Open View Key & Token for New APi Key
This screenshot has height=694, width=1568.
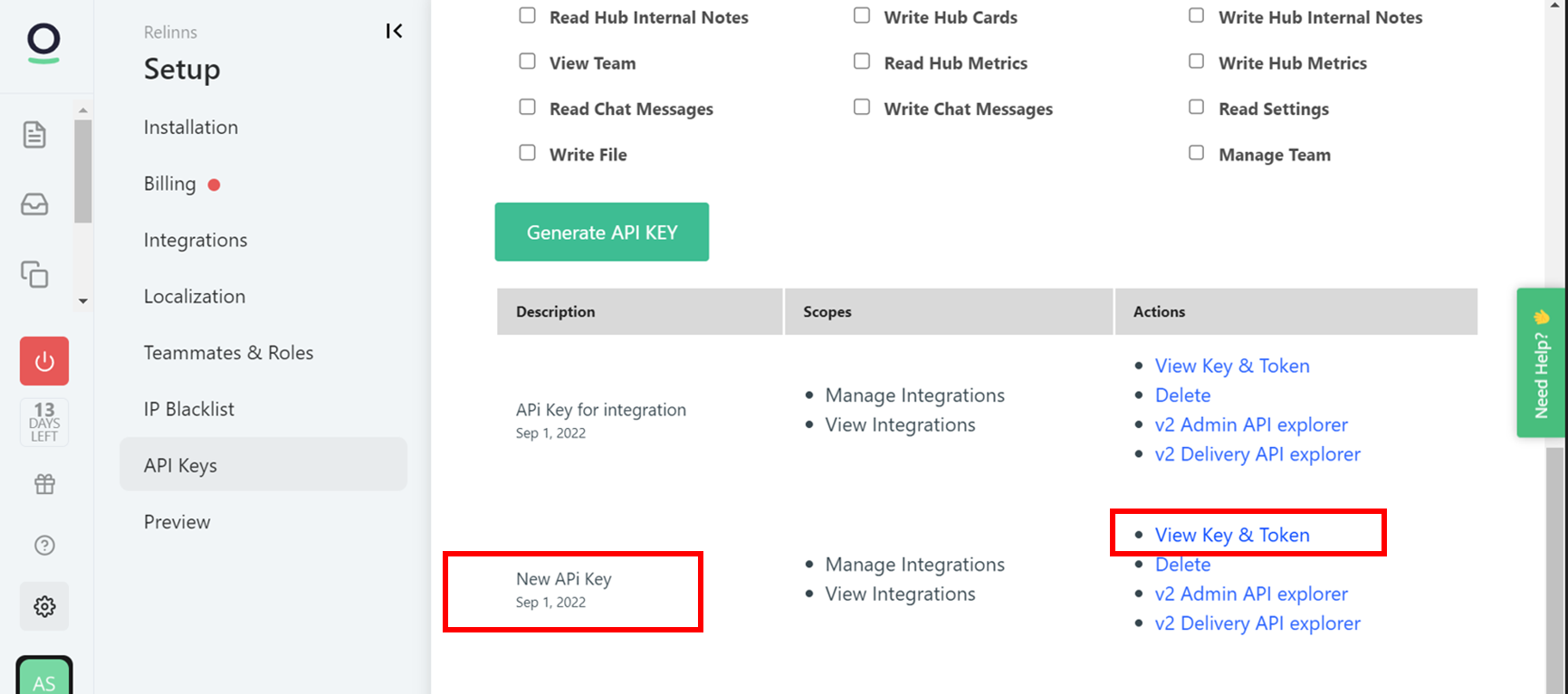tap(1232, 535)
